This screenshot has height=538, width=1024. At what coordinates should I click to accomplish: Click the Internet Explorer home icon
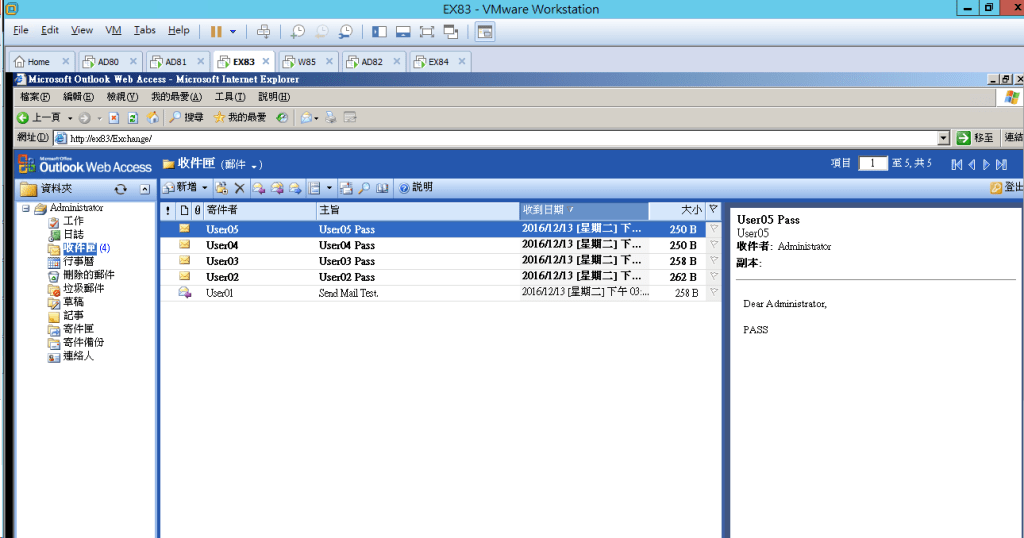pyautogui.click(x=151, y=117)
